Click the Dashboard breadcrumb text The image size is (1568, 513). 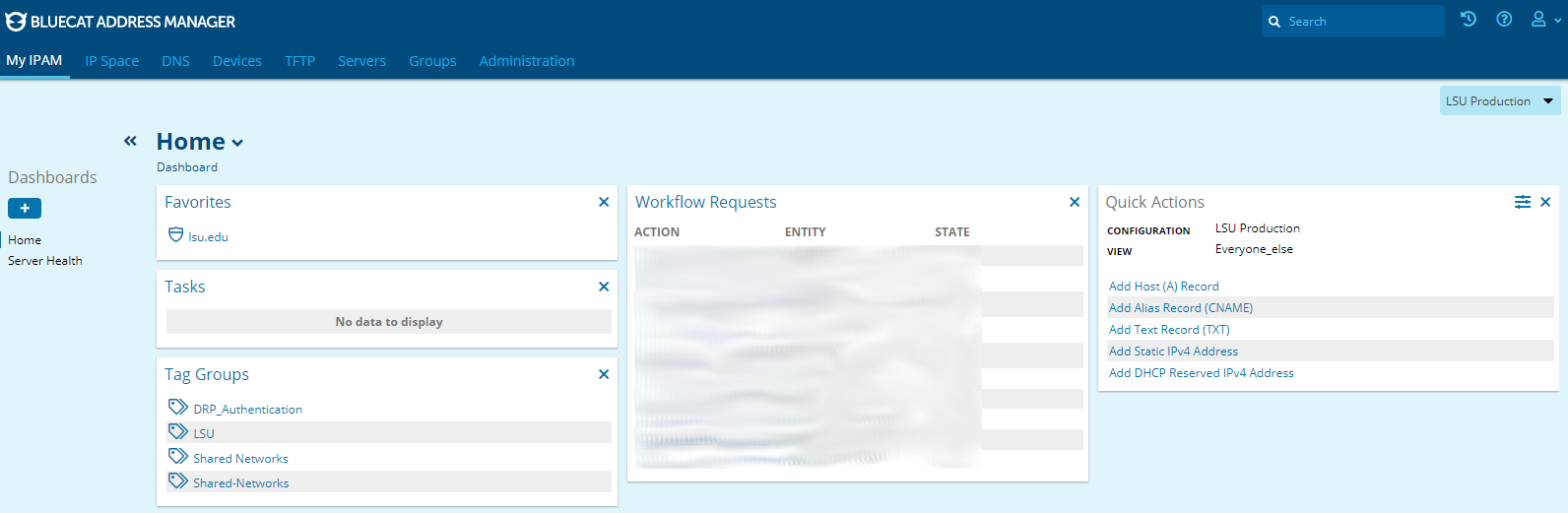pyautogui.click(x=187, y=167)
